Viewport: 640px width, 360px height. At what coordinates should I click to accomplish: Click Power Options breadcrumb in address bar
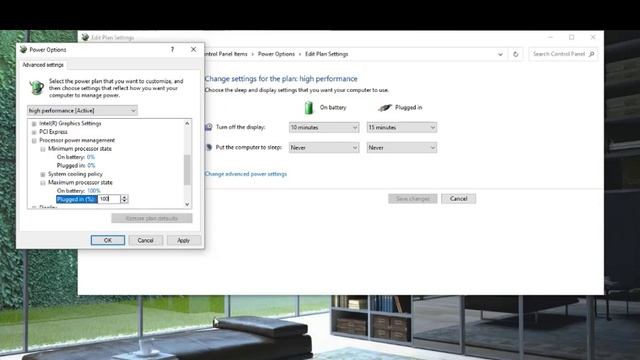276,54
